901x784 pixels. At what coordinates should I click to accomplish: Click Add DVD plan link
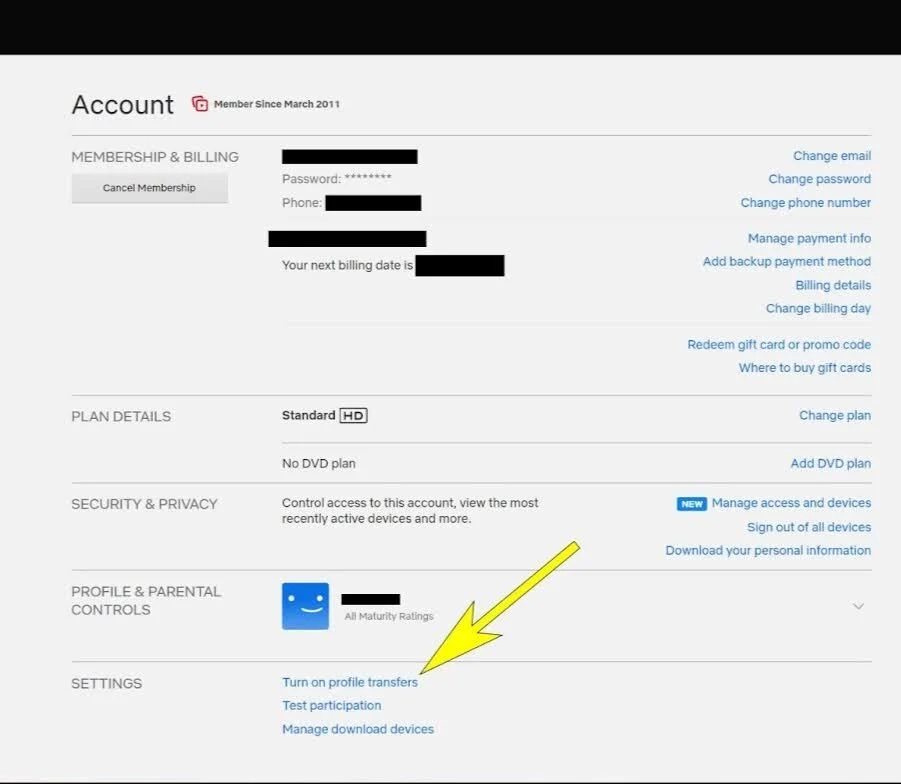pyautogui.click(x=830, y=464)
